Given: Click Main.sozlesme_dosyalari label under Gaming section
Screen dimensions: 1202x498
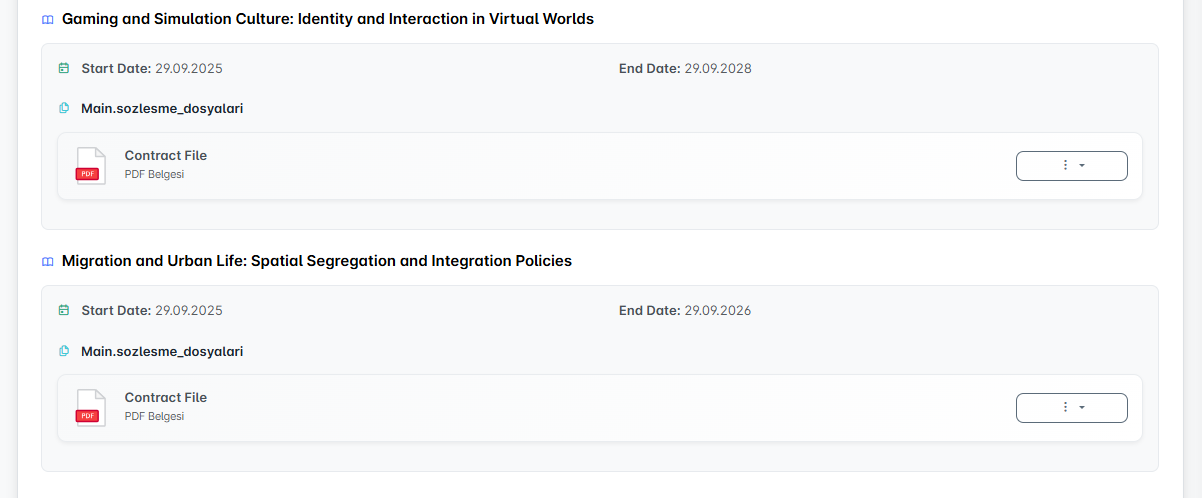Looking at the screenshot, I should (x=162, y=108).
